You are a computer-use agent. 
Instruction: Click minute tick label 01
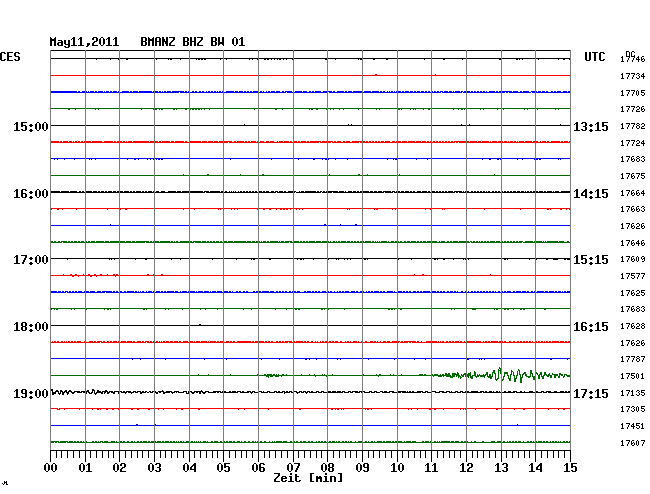coord(85,468)
